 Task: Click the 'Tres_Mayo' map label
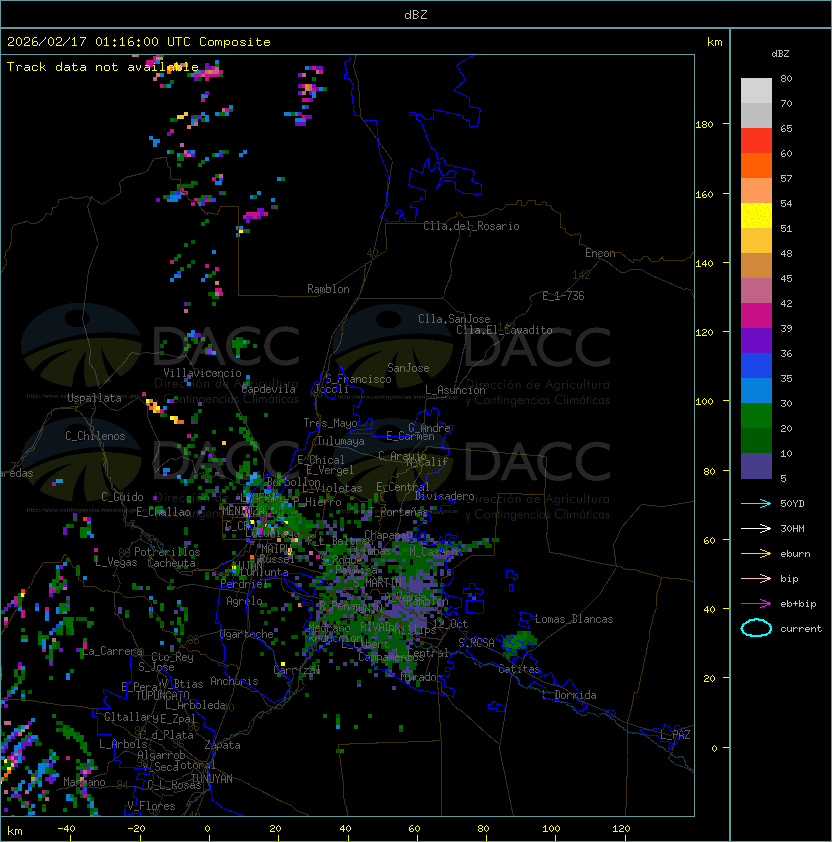330,423
